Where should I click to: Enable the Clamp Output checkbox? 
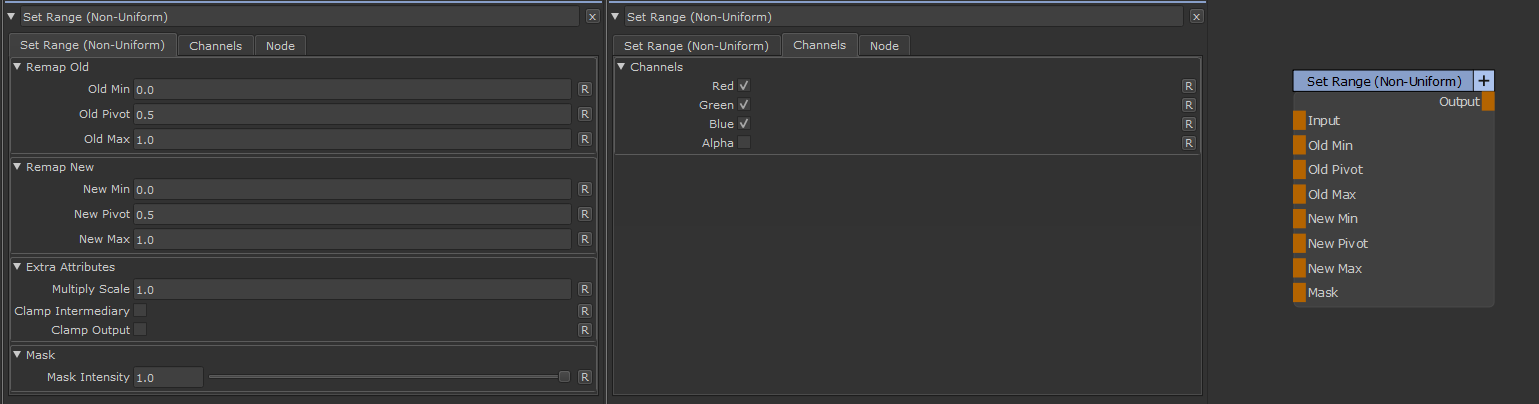coord(141,330)
